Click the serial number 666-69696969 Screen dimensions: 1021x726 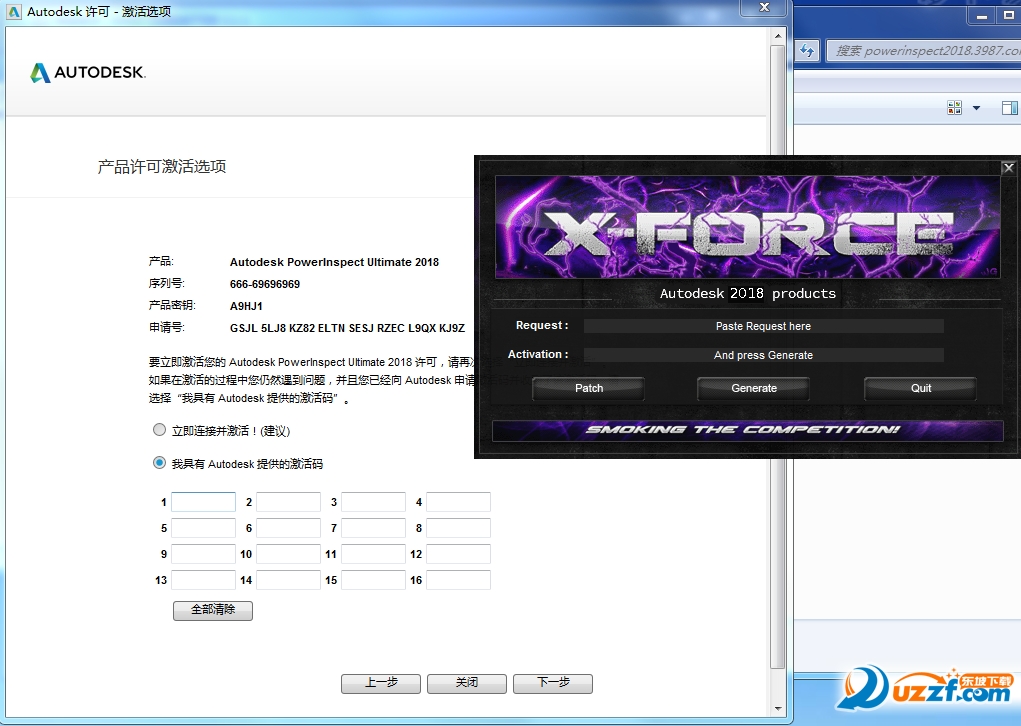[x=265, y=284]
